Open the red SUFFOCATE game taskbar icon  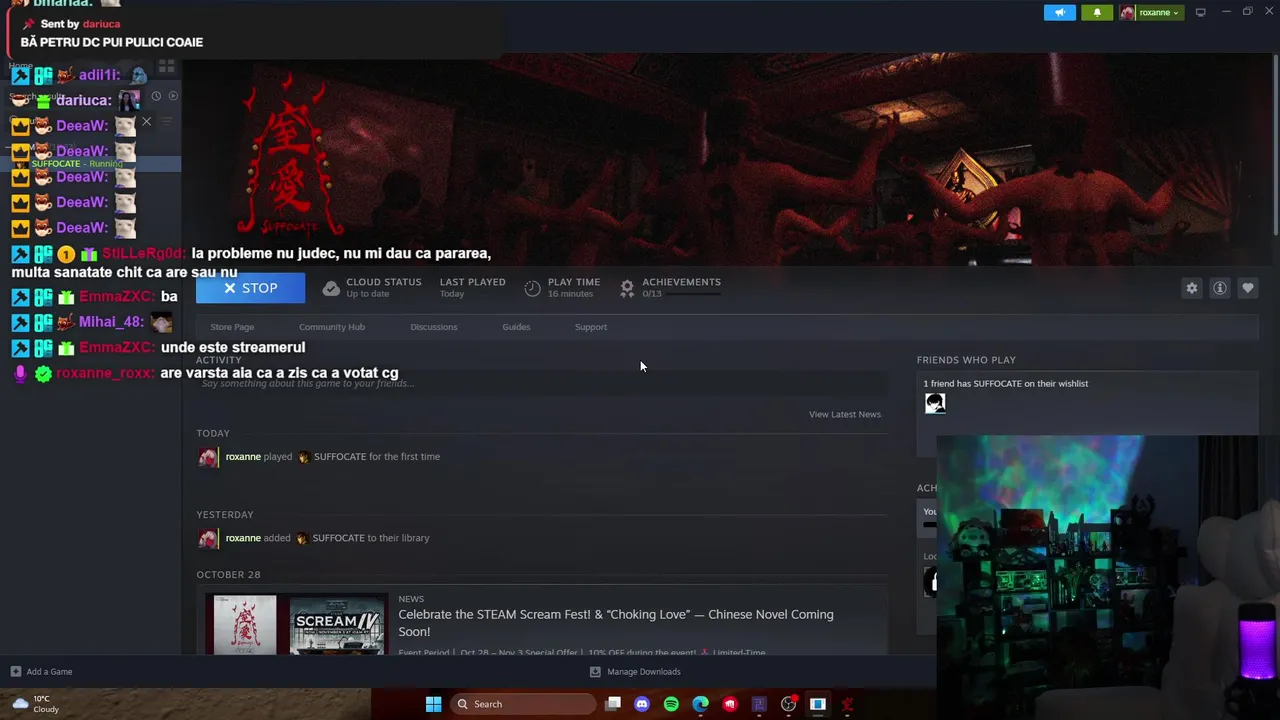click(x=847, y=704)
